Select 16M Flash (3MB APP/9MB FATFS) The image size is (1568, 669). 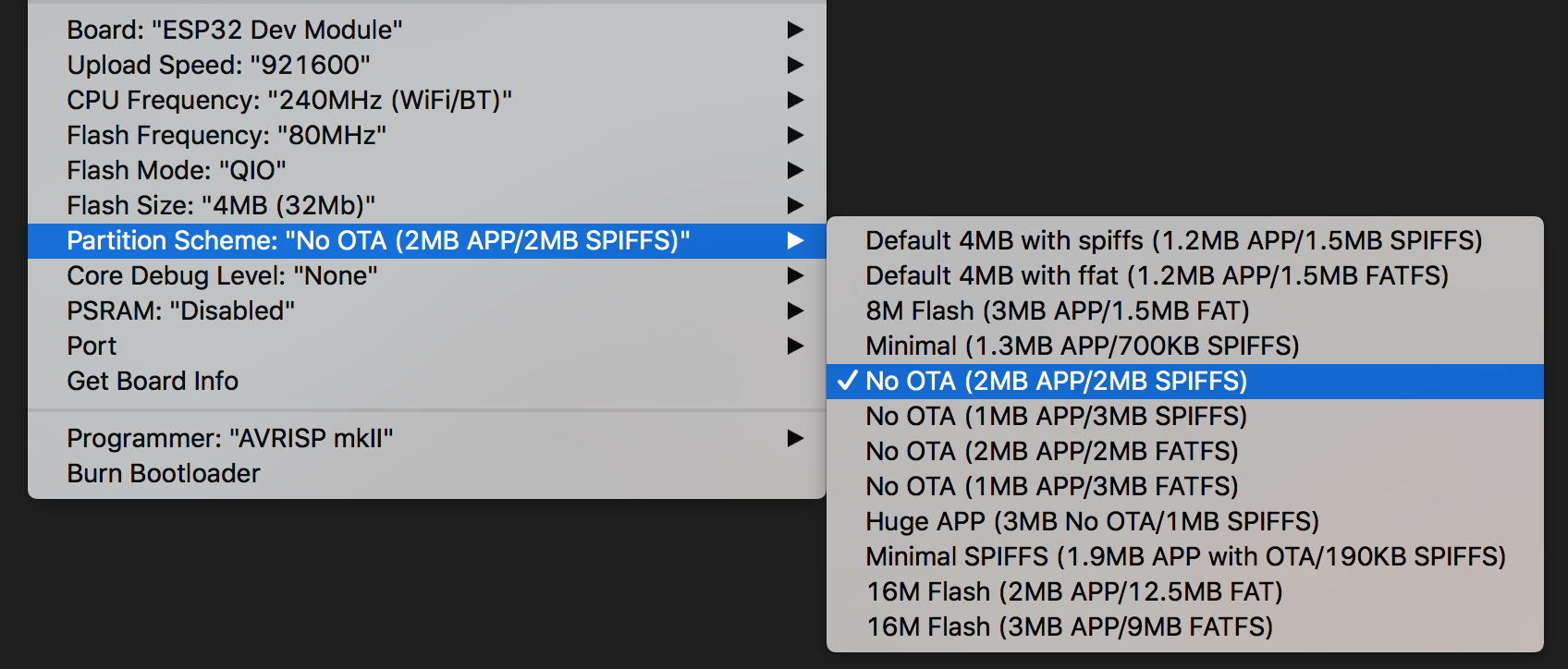1070,626
